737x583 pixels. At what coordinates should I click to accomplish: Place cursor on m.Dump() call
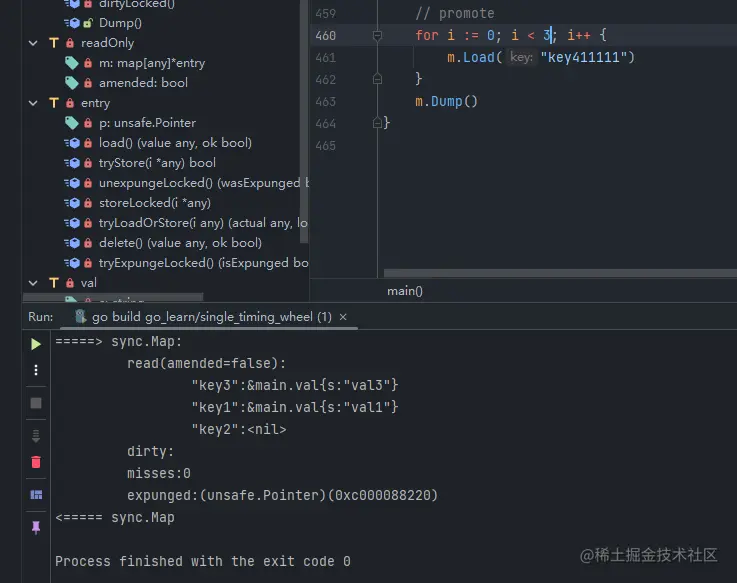point(446,101)
